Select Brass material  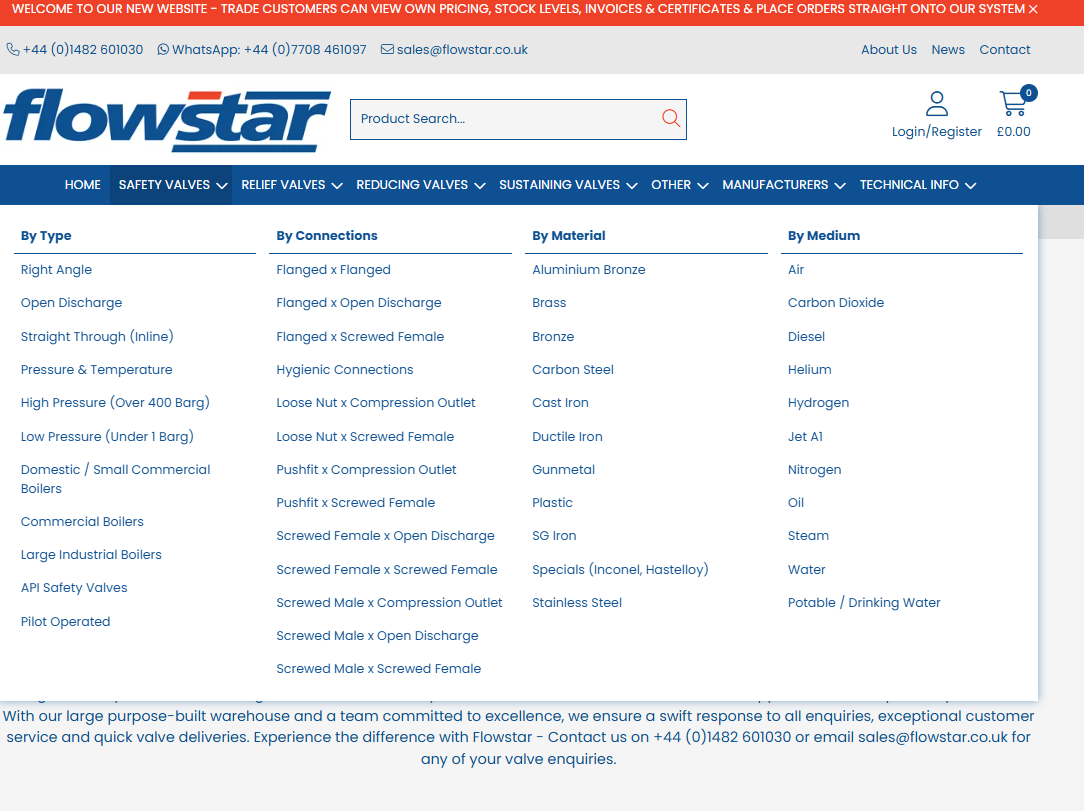click(549, 303)
